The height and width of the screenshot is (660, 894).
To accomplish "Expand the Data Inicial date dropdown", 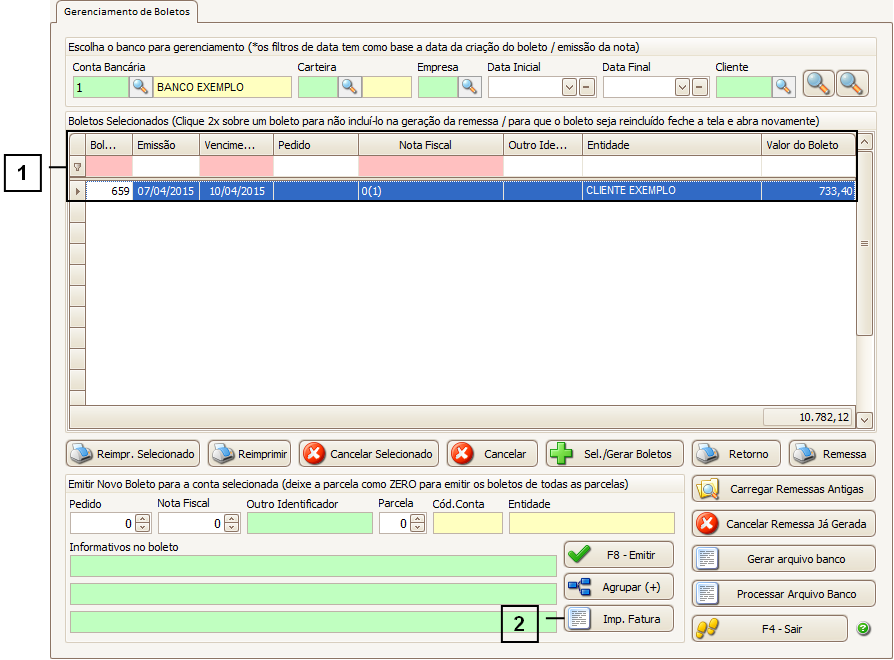I will coord(569,87).
